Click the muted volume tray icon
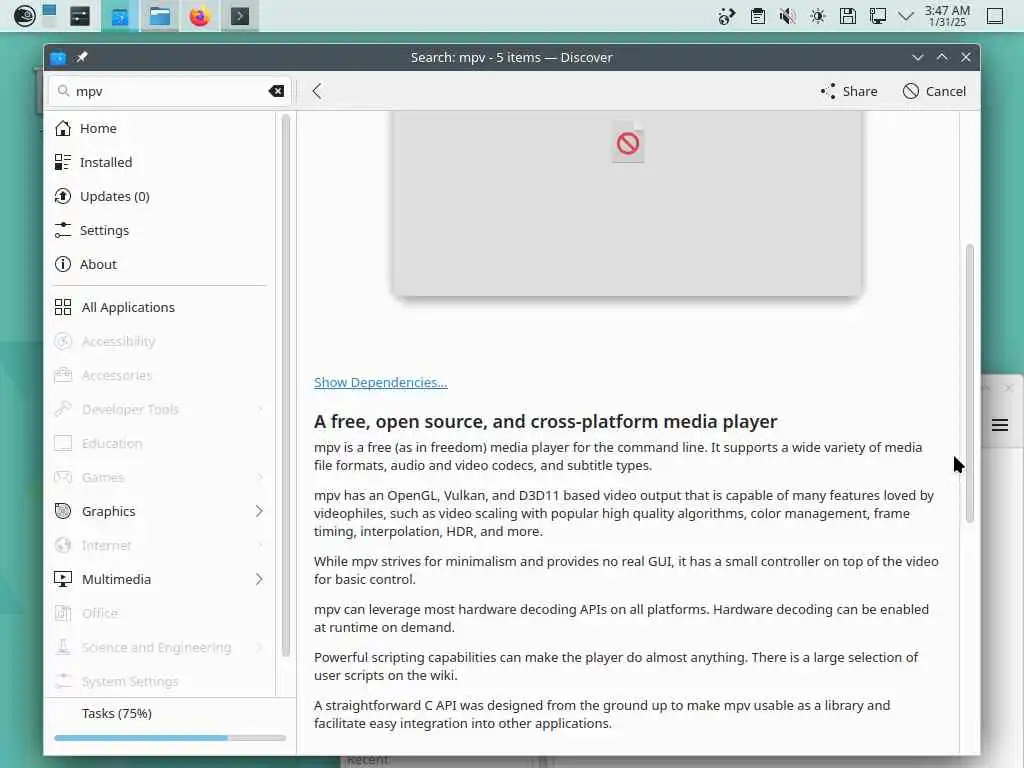This screenshot has width=1024, height=768. 788,16
